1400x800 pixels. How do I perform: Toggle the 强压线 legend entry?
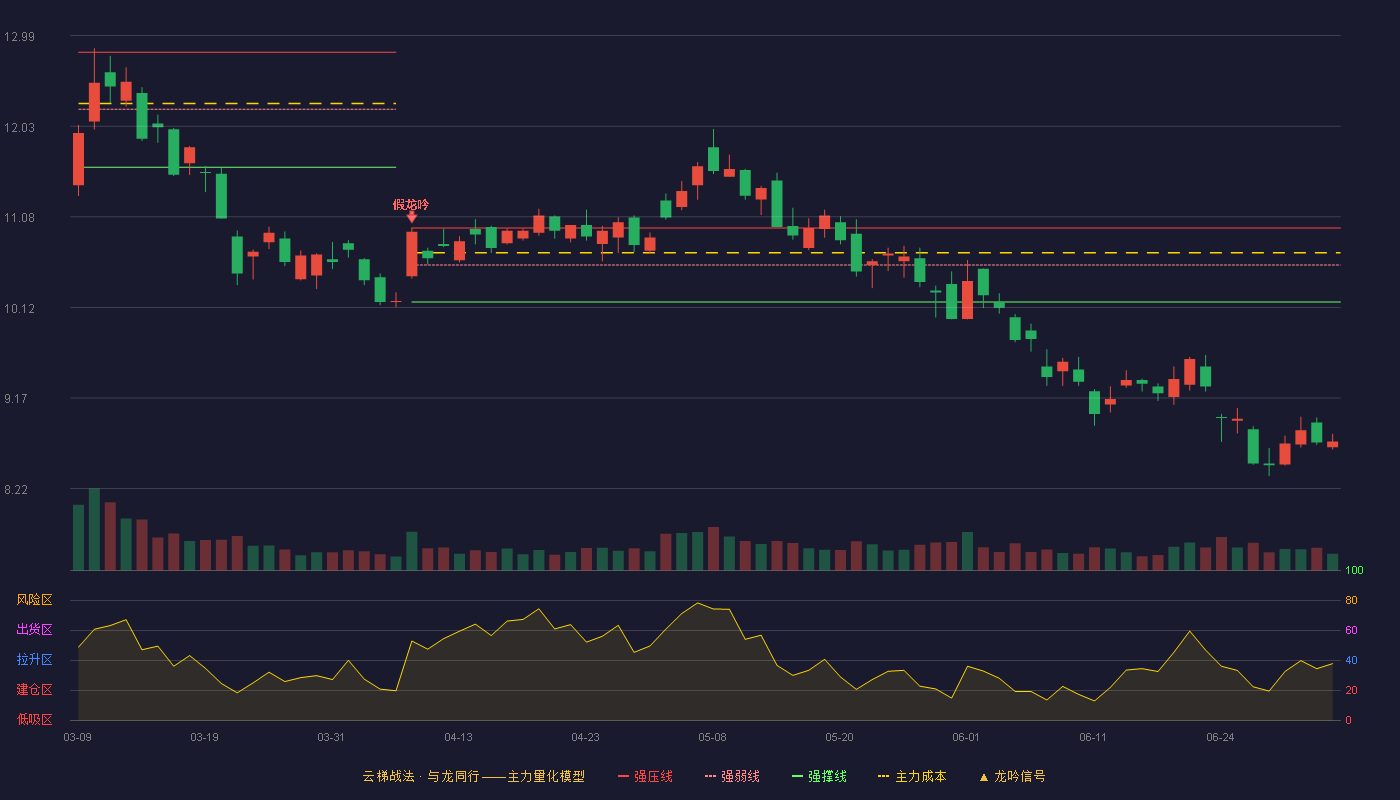[x=645, y=776]
